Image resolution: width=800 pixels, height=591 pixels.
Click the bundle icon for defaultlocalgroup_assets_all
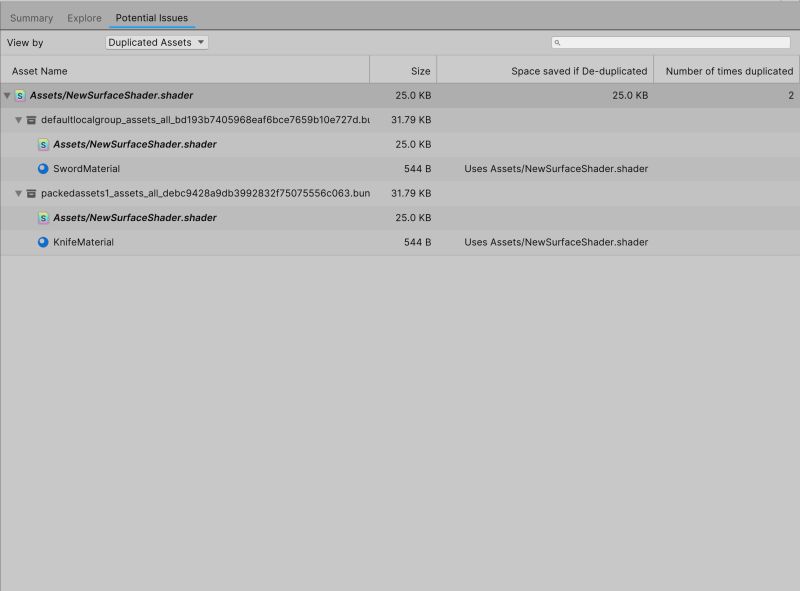(x=30, y=119)
